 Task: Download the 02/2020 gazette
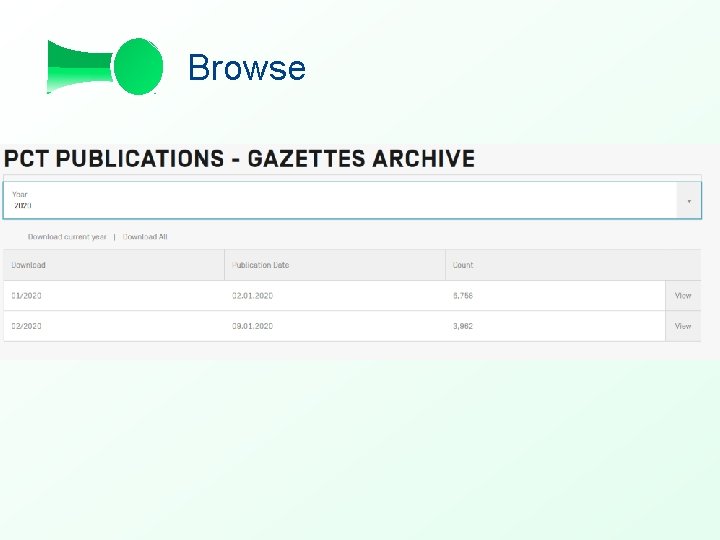(26, 326)
